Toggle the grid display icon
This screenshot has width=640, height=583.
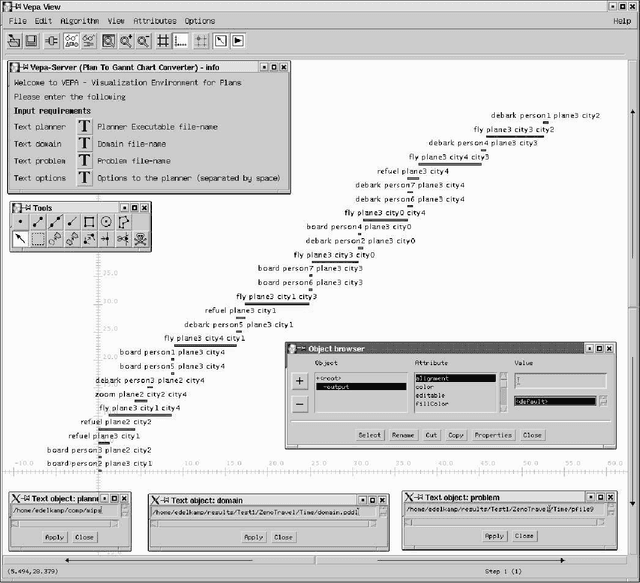coord(162,41)
